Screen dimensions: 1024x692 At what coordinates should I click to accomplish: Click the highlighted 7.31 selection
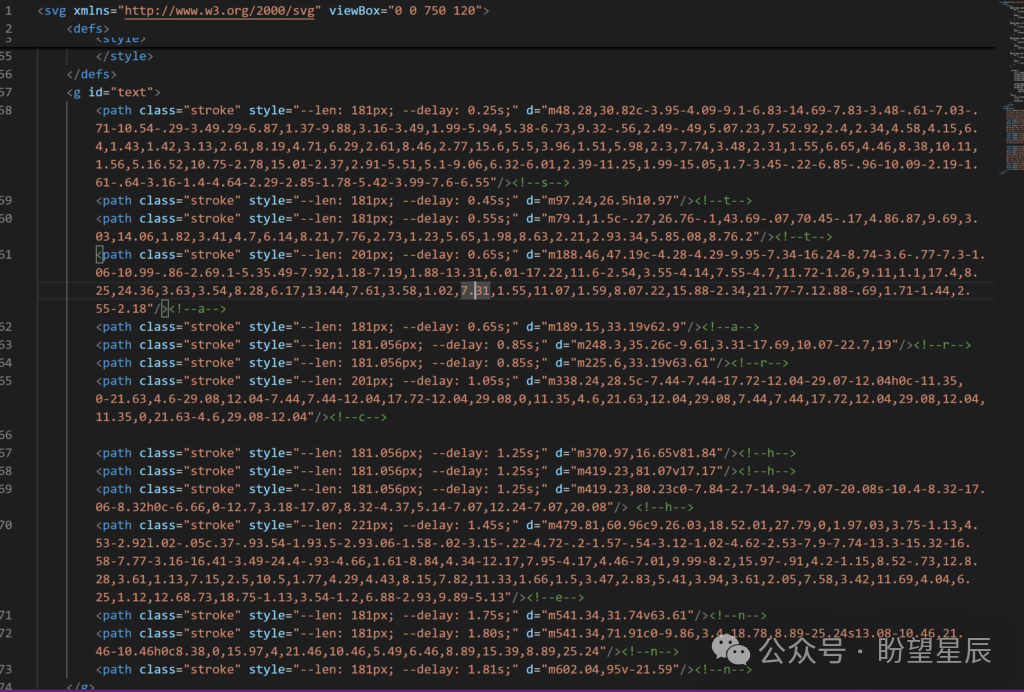(x=475, y=291)
